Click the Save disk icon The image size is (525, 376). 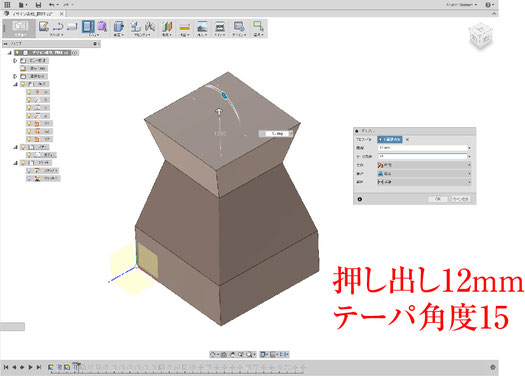[x=38, y=5]
